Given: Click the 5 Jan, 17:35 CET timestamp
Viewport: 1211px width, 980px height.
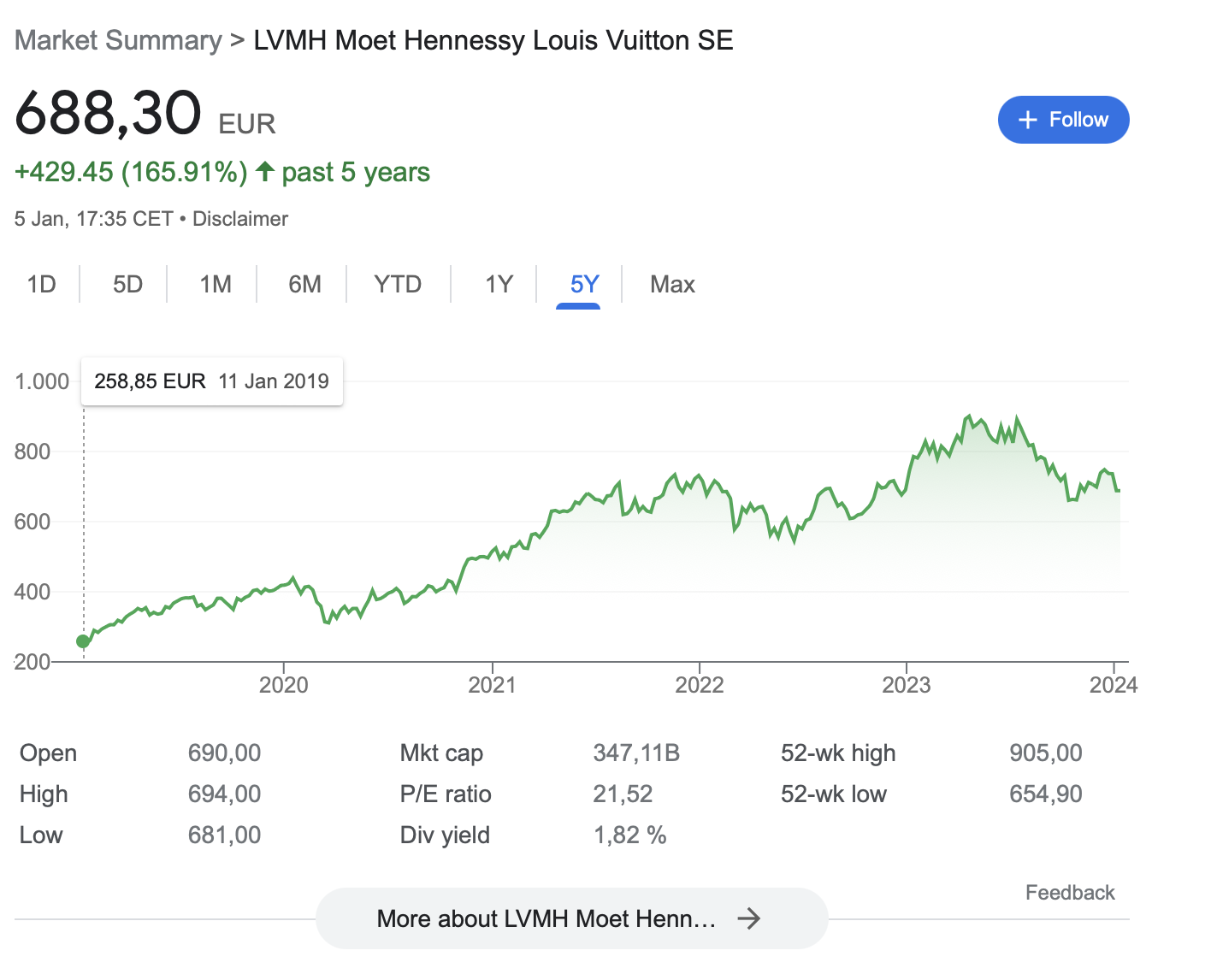Looking at the screenshot, I should click(x=94, y=219).
